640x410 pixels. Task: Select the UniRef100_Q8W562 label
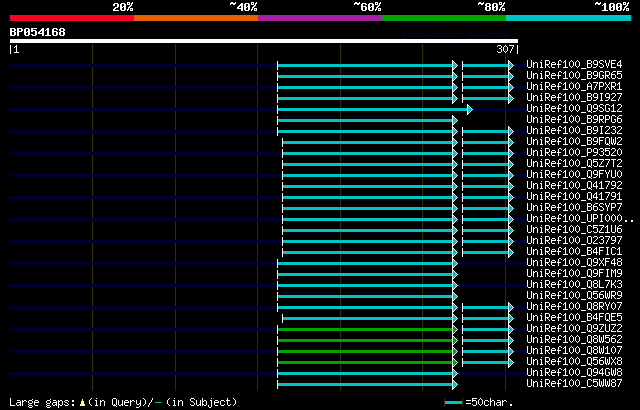574,340
